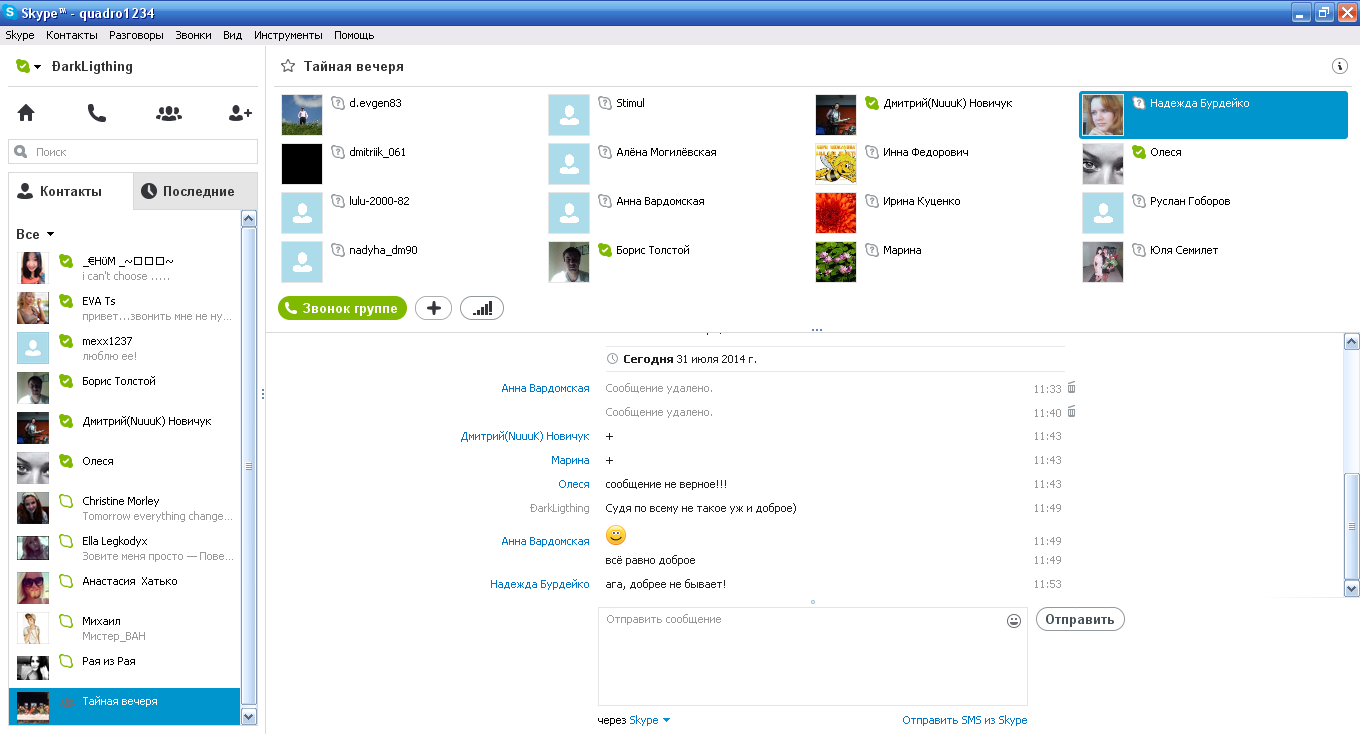The height and width of the screenshot is (734, 1360).
Task: Click the smiley emoticon in the chat
Action: [x=616, y=535]
